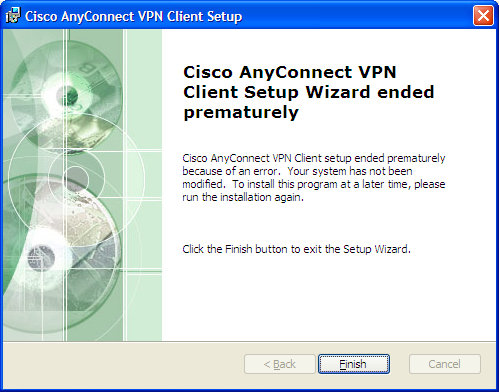
Task: Click the error description paragraph
Action: 314,177
